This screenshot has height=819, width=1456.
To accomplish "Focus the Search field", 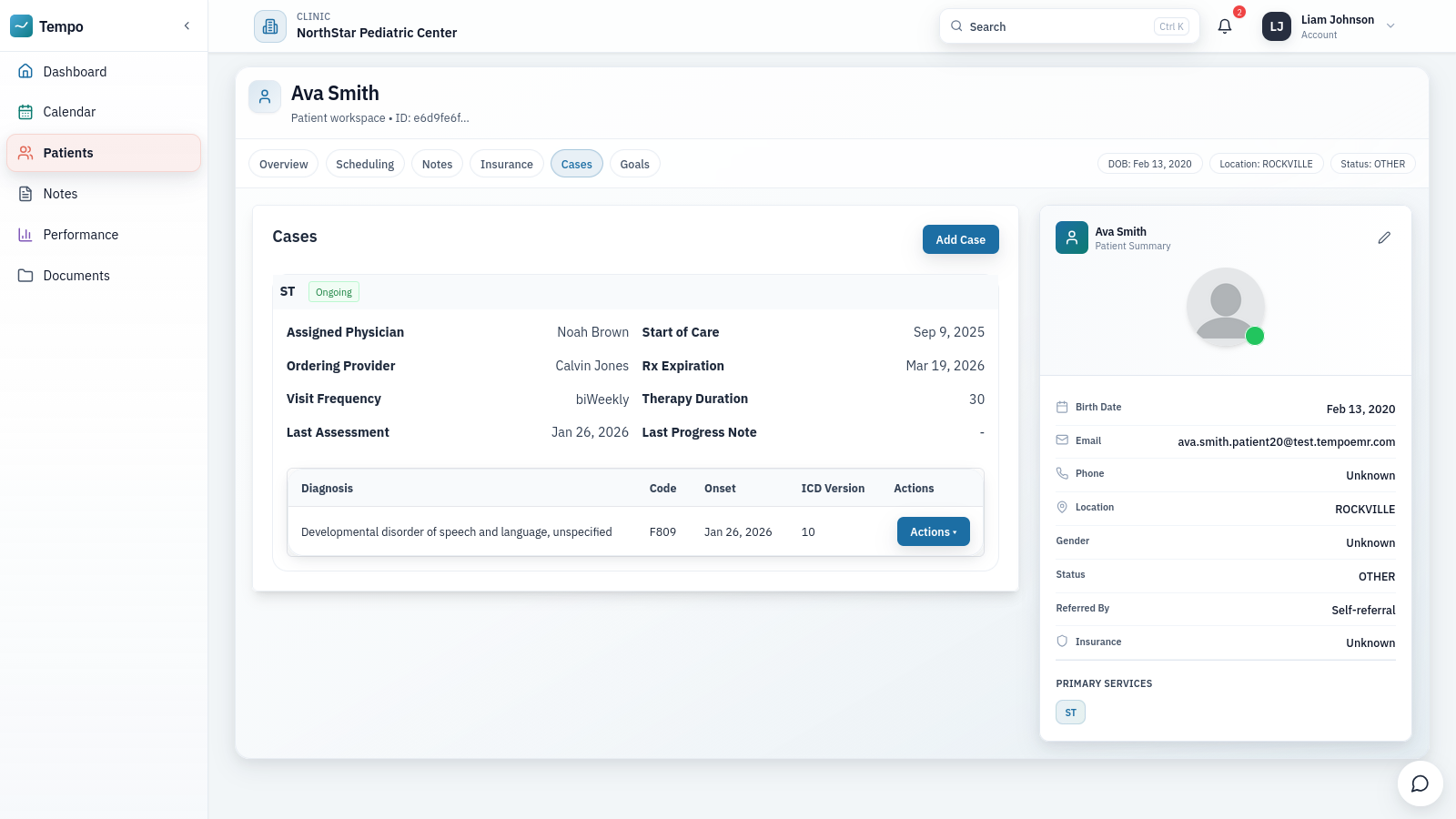I will click(x=1069, y=26).
